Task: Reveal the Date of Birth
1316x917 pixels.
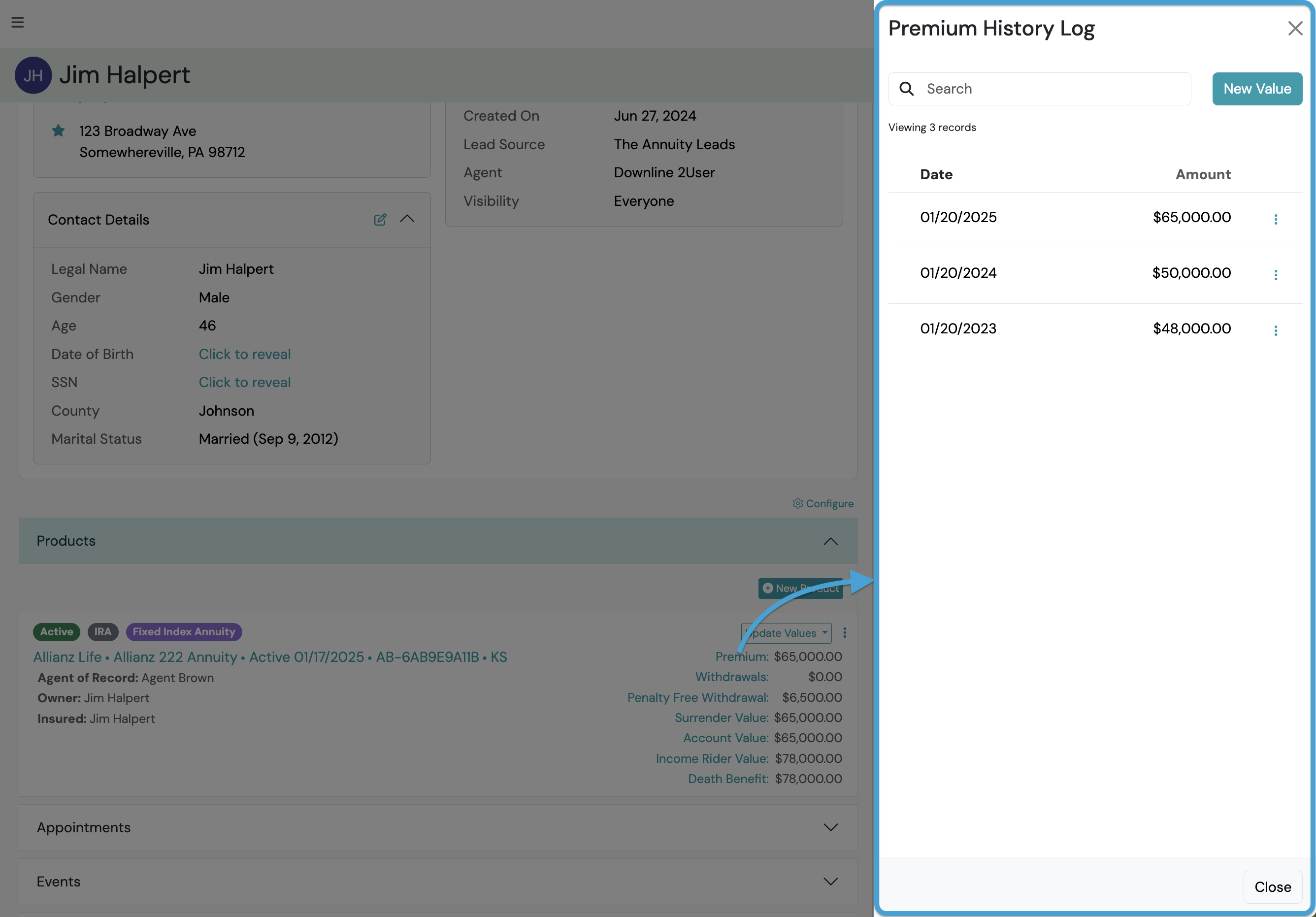Action: click(x=245, y=354)
